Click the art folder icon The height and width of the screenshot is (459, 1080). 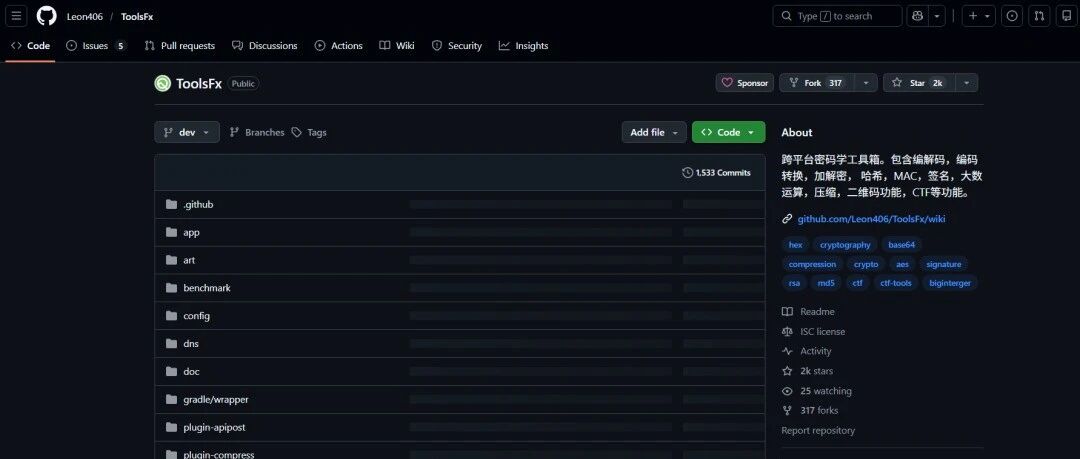172,260
